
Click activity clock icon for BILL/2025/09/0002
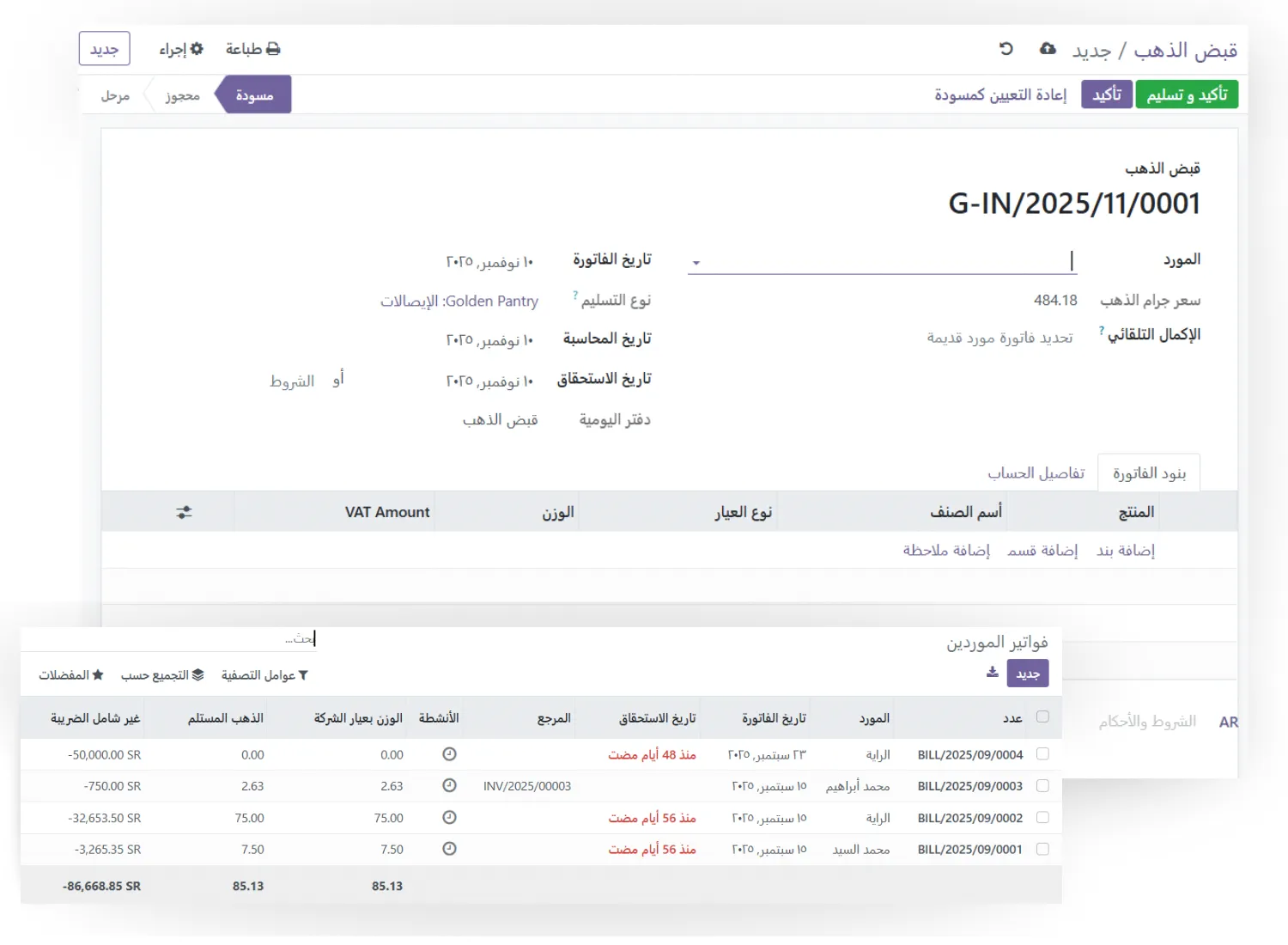pos(449,818)
